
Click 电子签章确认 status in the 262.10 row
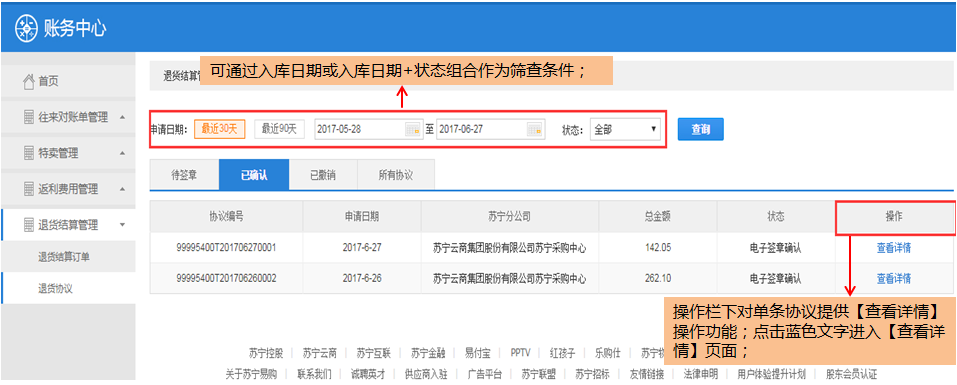pyautogui.click(x=776, y=278)
